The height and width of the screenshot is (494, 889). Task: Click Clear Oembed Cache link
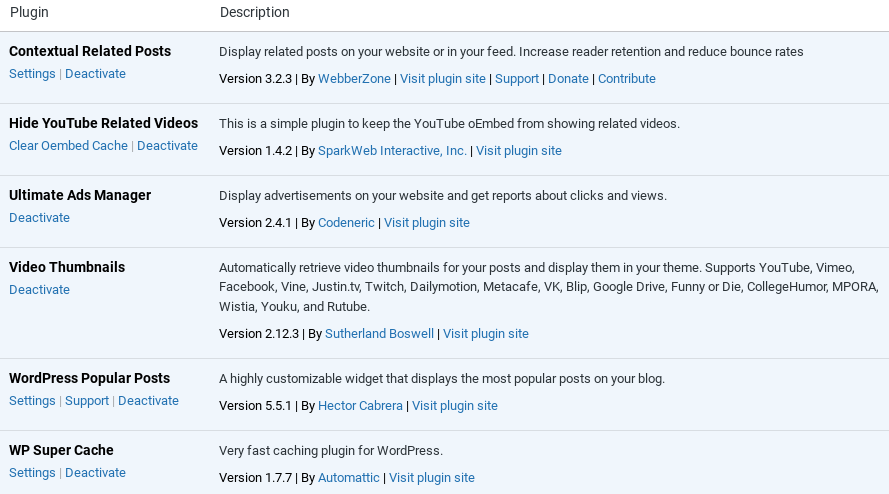(x=69, y=146)
